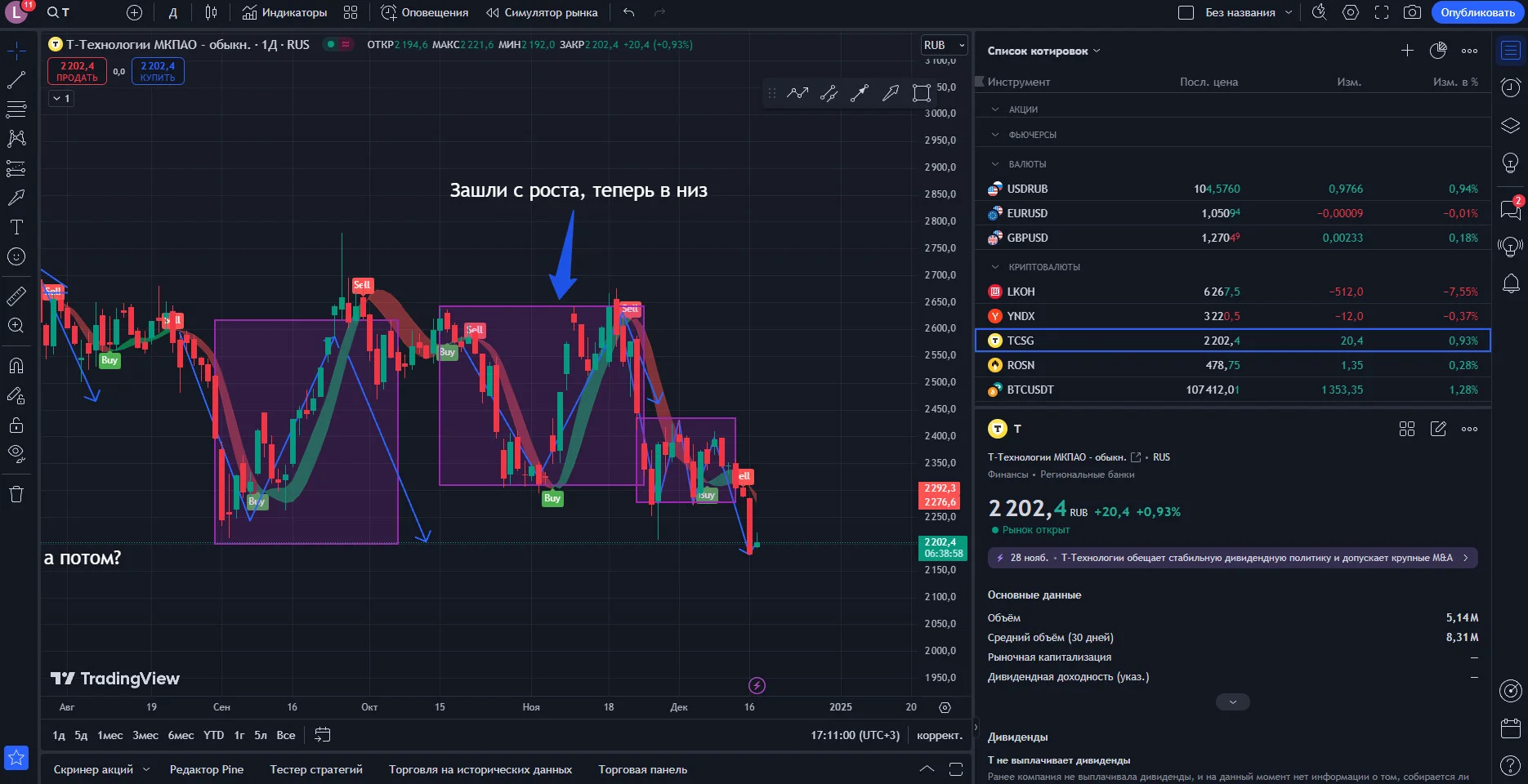Toggle magnet mode for drawings

point(16,365)
